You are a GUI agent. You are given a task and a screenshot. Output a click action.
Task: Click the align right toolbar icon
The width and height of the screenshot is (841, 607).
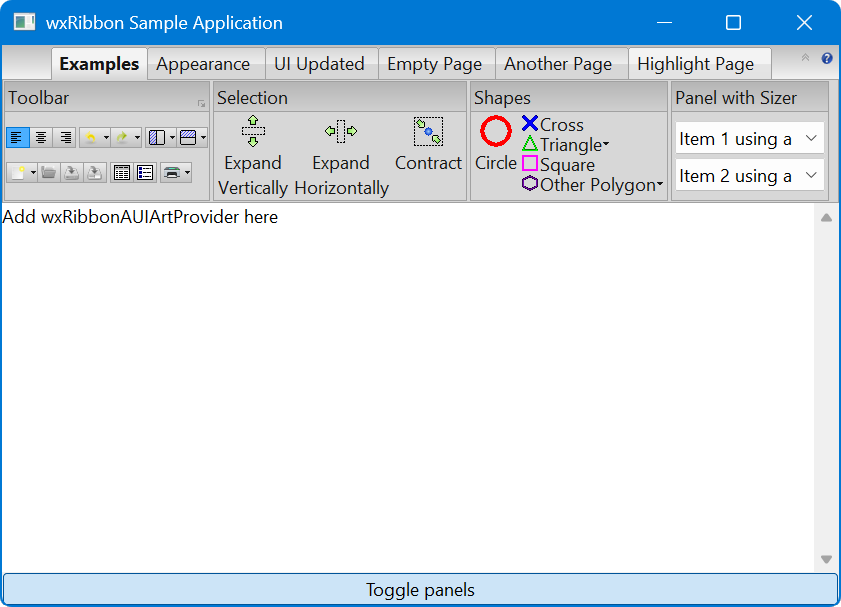65,138
